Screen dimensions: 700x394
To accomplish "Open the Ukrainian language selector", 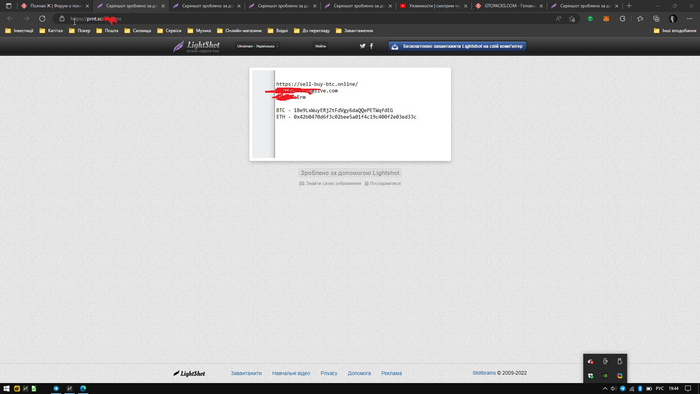I will [258, 46].
